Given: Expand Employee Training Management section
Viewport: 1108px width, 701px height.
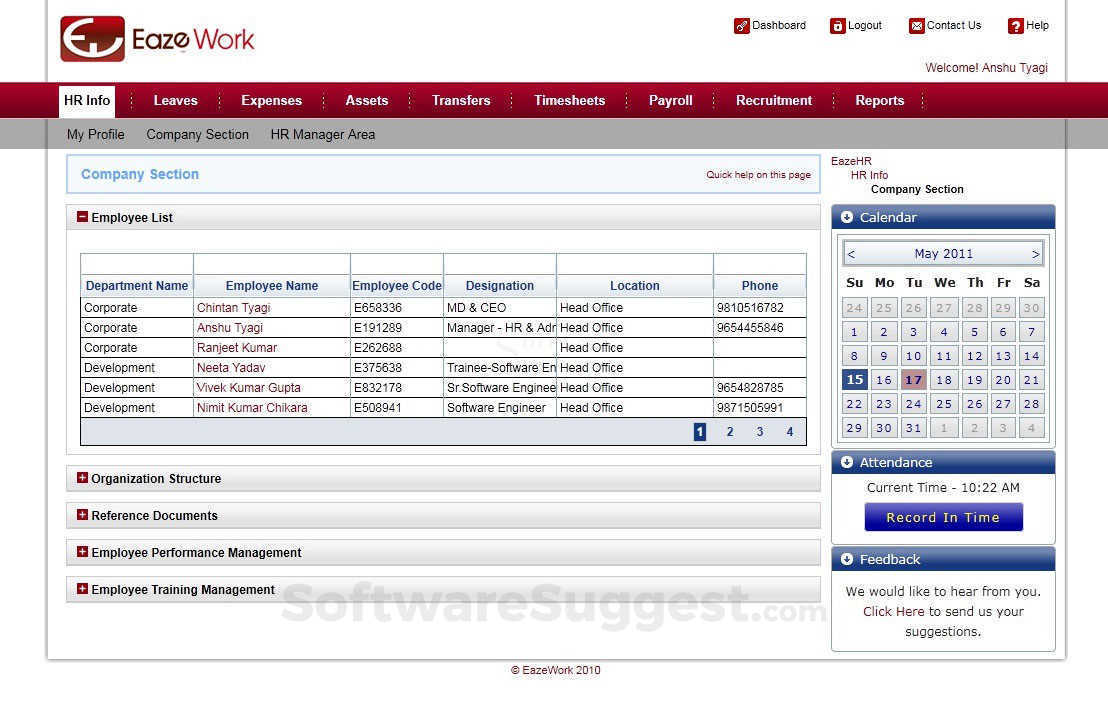Looking at the screenshot, I should (83, 588).
